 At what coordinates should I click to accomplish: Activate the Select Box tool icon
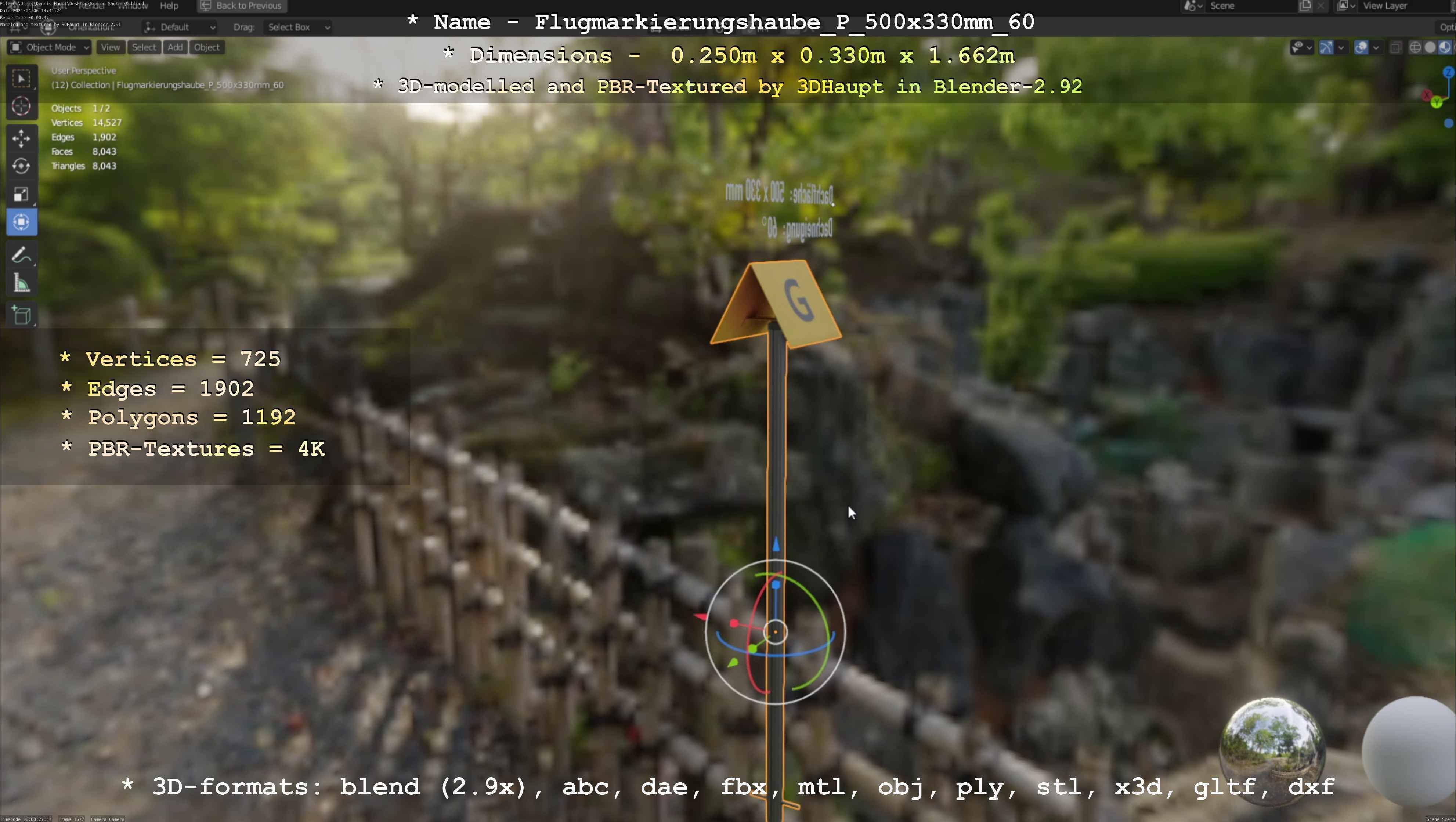click(x=21, y=79)
